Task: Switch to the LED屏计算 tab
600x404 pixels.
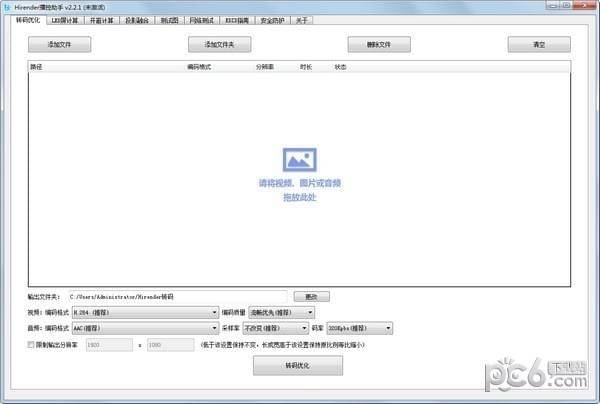Action: (65, 21)
